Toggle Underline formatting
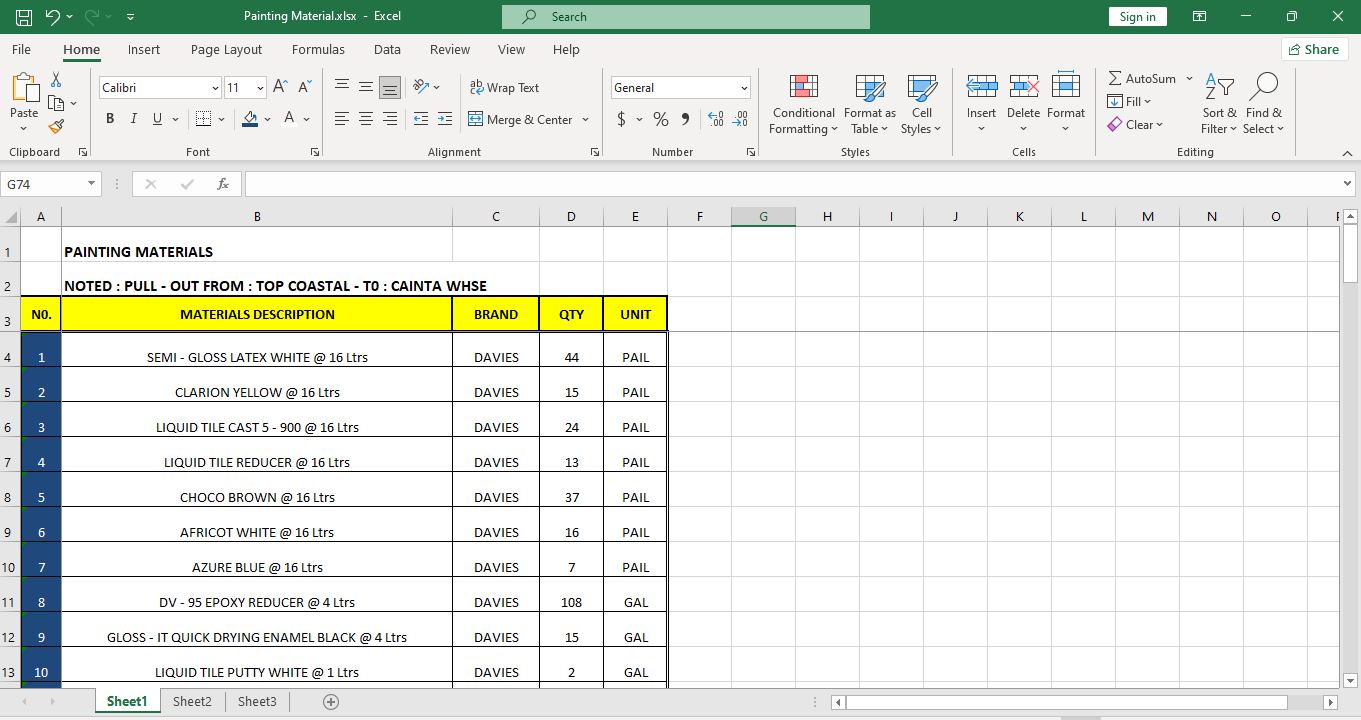This screenshot has height=720, width=1361. point(158,119)
